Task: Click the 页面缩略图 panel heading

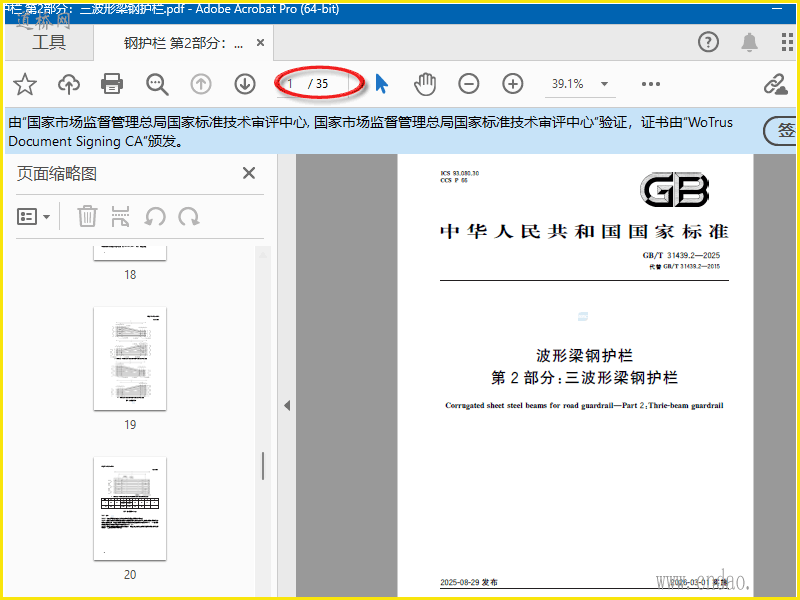Action: tap(57, 173)
